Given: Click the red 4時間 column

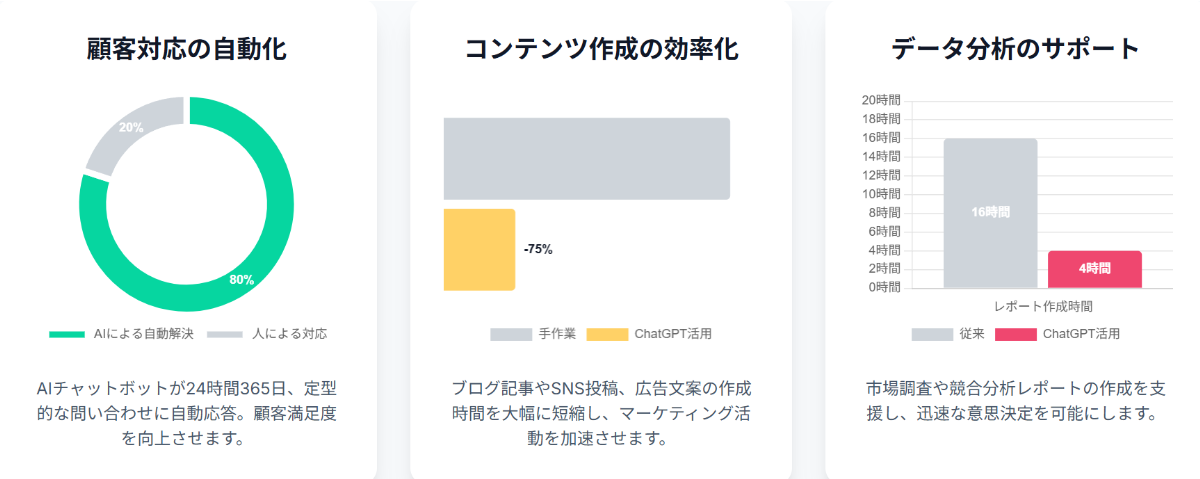Looking at the screenshot, I should (1094, 269).
